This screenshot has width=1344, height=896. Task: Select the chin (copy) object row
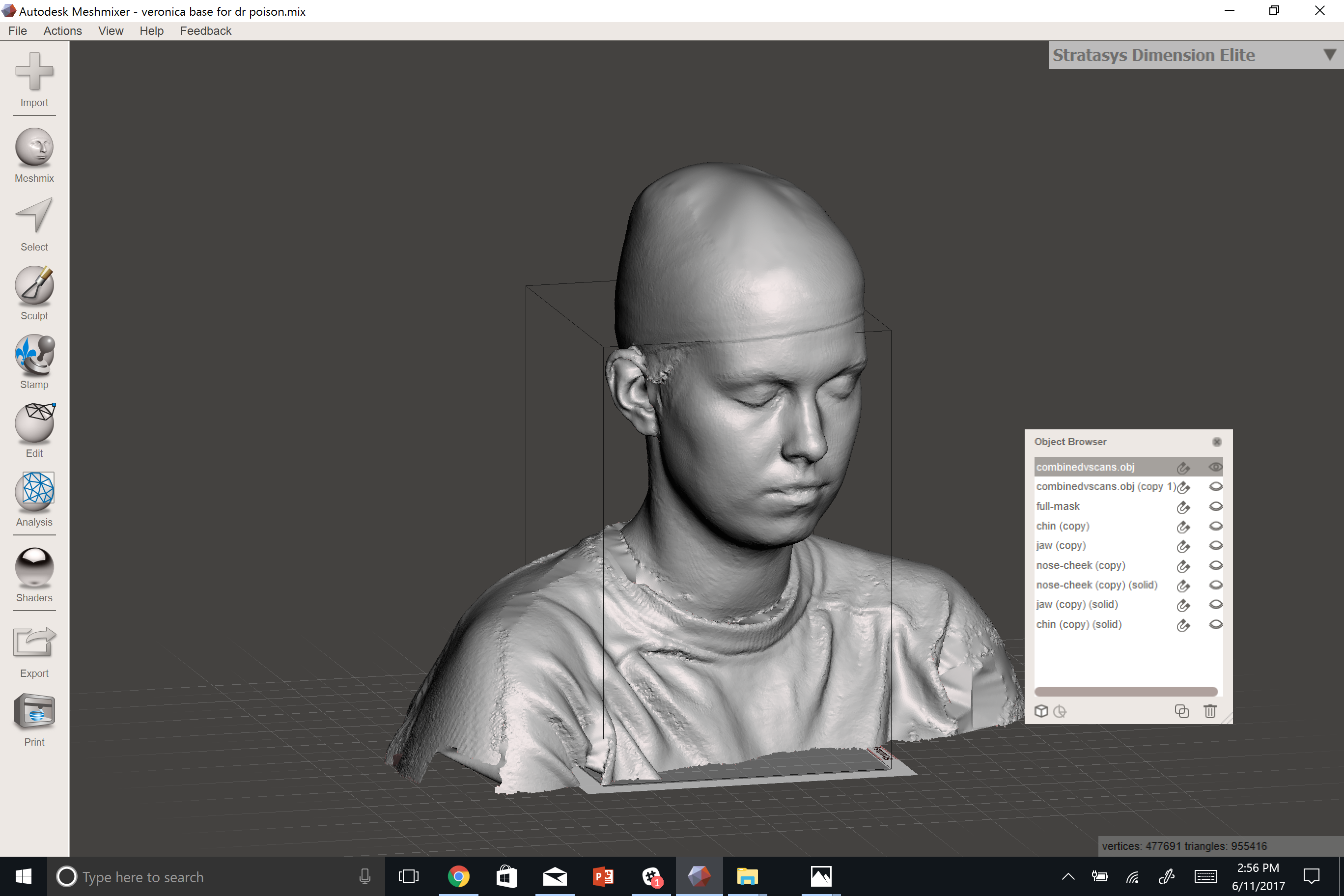pyautogui.click(x=1128, y=526)
